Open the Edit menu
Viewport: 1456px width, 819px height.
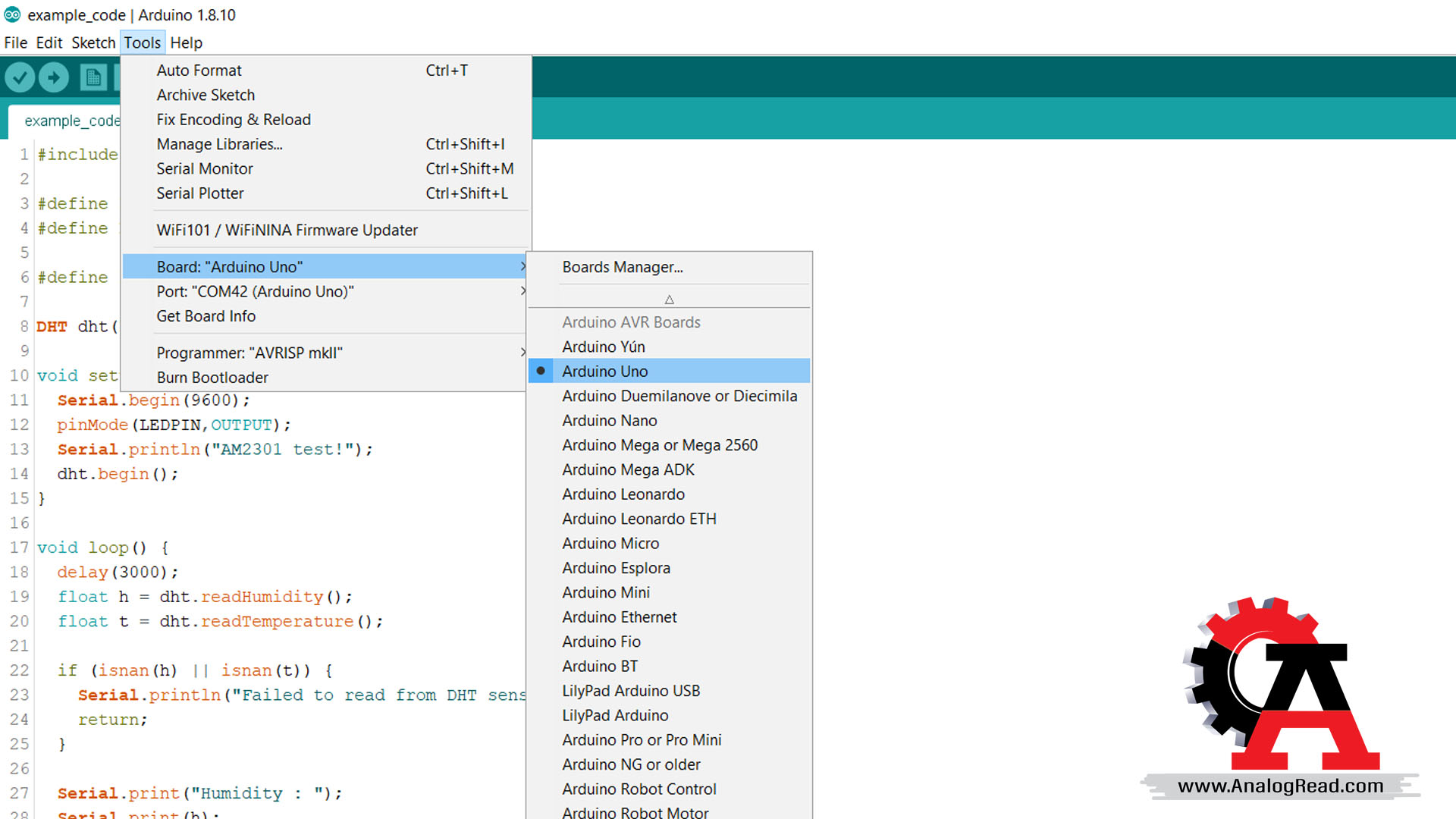pos(49,42)
